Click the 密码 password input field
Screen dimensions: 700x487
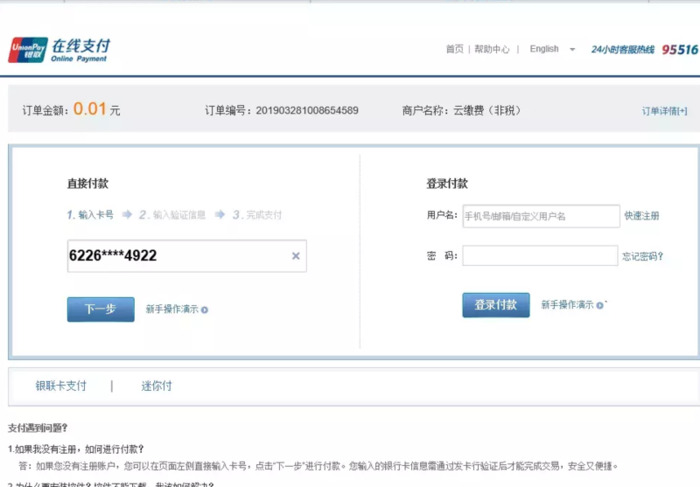coord(540,255)
